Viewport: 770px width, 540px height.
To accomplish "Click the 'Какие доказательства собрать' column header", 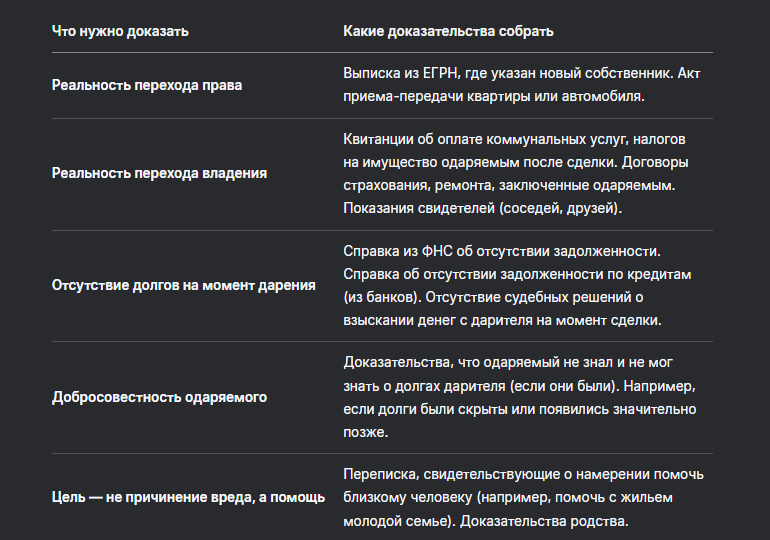I will pos(448,31).
